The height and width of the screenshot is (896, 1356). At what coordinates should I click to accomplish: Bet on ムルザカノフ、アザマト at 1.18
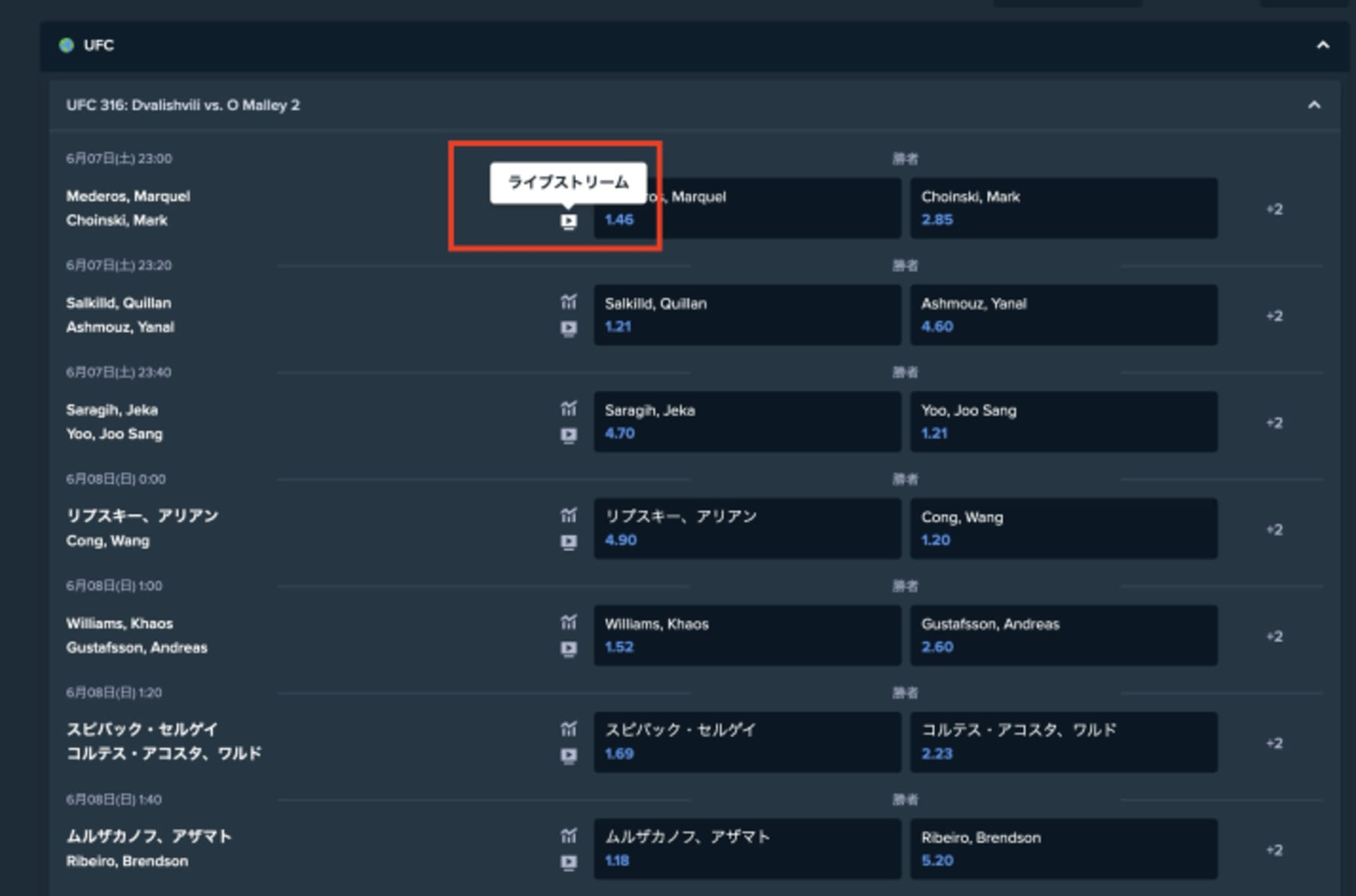(747, 850)
